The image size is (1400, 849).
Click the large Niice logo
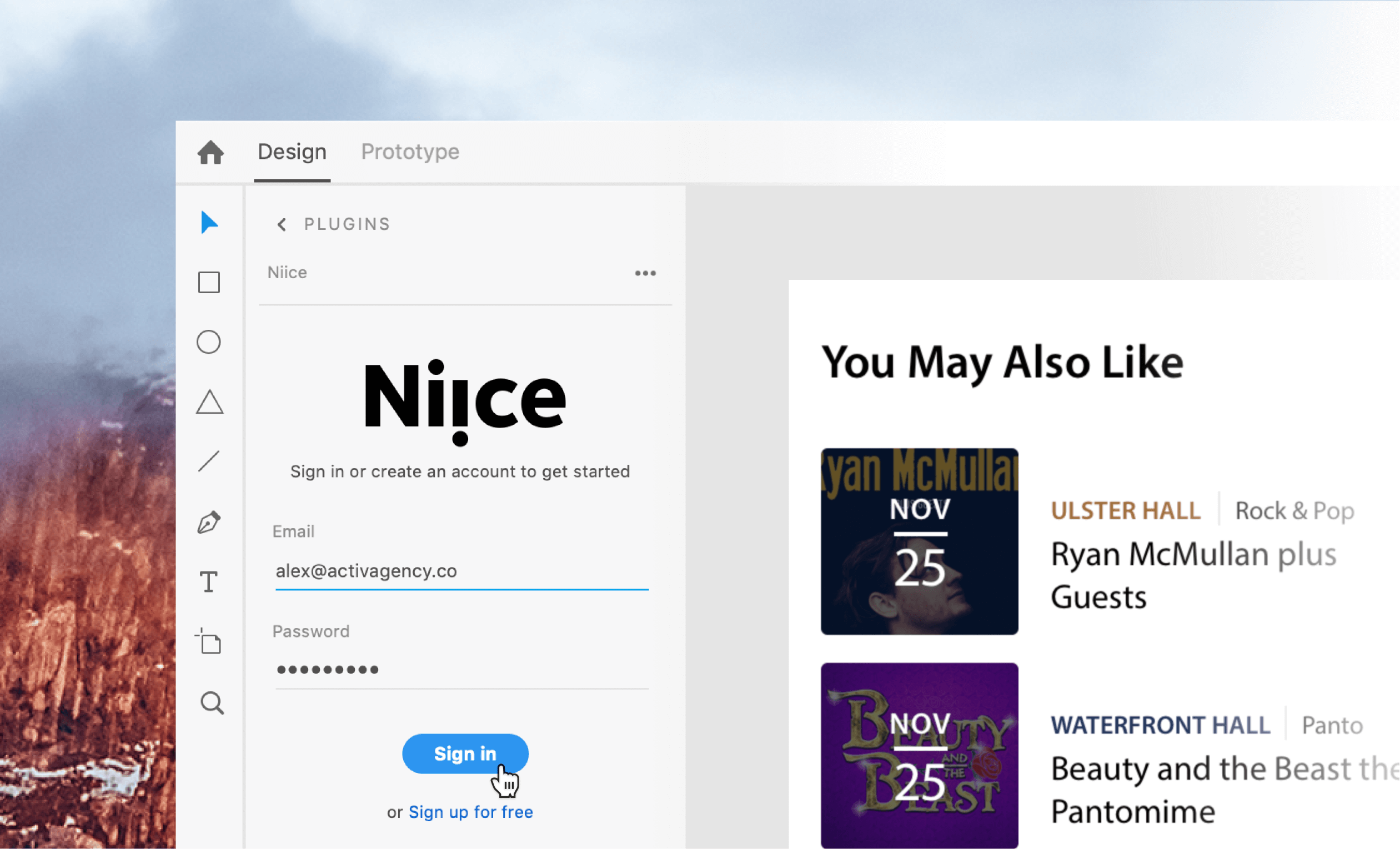click(x=465, y=403)
